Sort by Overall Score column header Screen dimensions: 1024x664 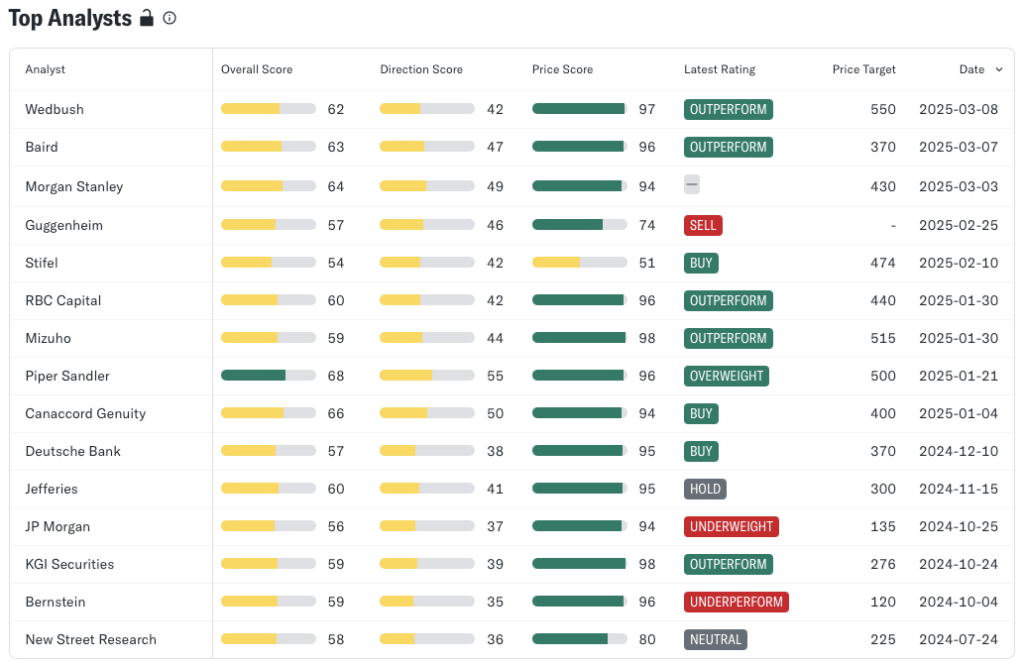coord(257,69)
